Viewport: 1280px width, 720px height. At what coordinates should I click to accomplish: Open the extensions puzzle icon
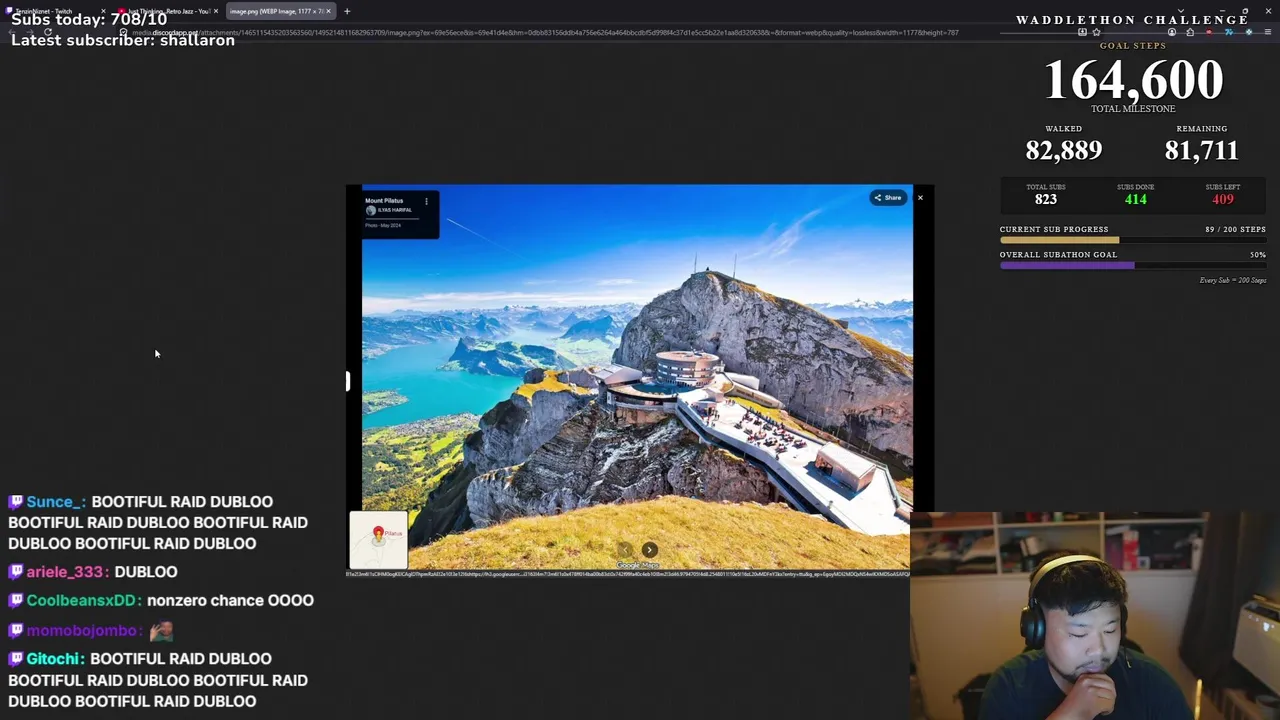coord(1190,32)
